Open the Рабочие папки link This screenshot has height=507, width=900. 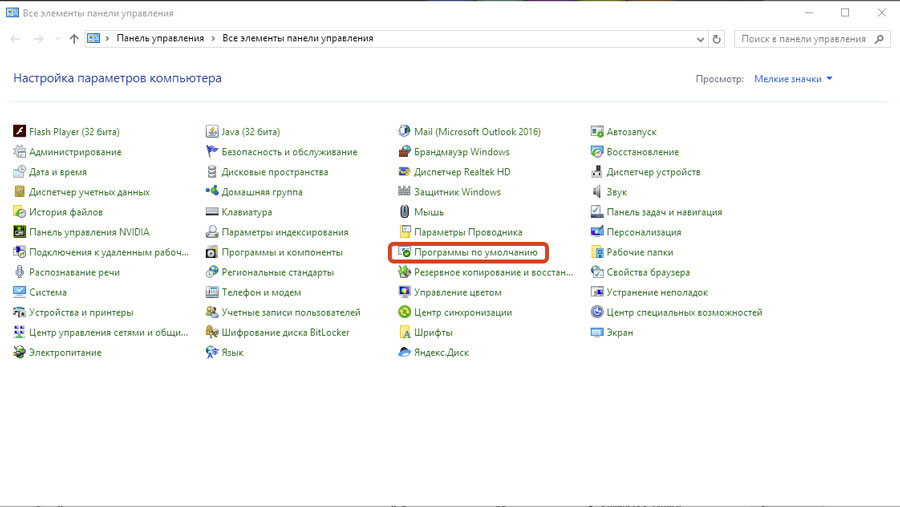point(640,252)
